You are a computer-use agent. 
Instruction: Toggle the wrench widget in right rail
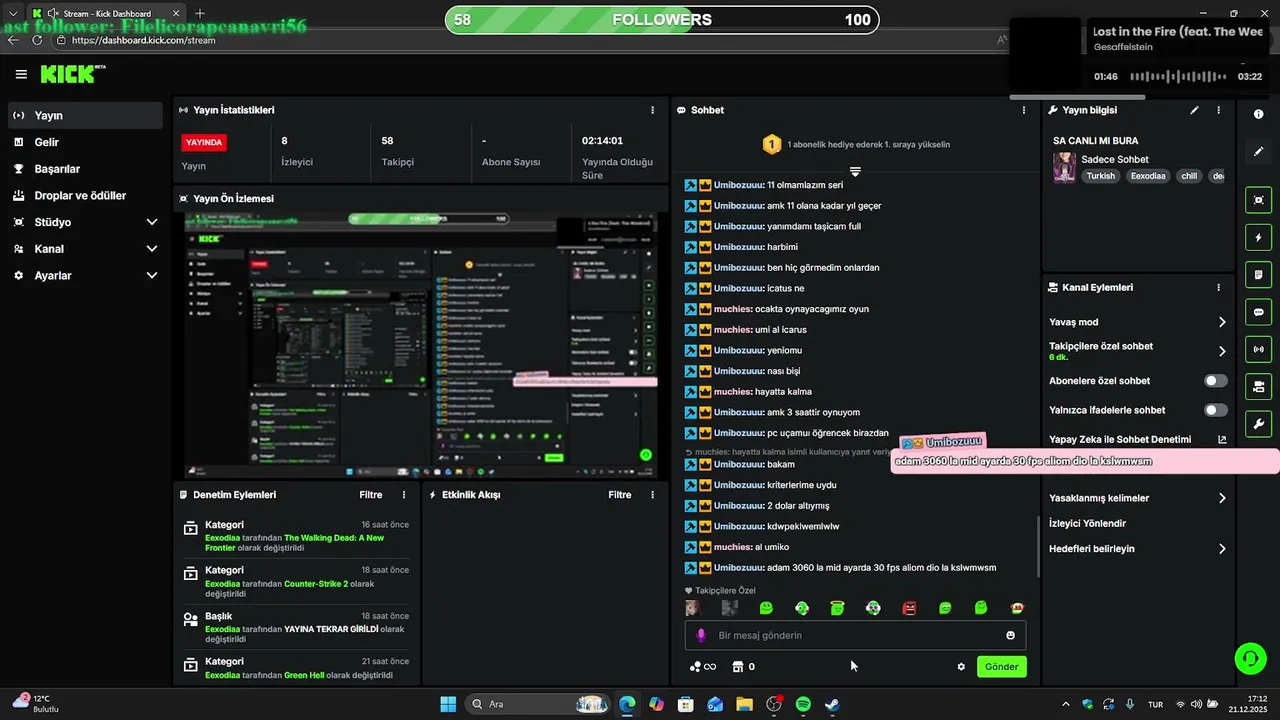click(1259, 423)
